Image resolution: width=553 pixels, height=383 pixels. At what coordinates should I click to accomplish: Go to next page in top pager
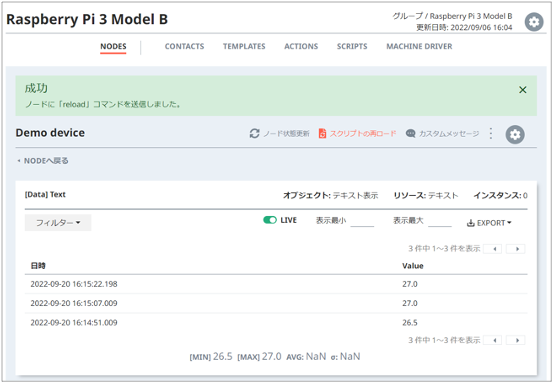click(x=516, y=249)
